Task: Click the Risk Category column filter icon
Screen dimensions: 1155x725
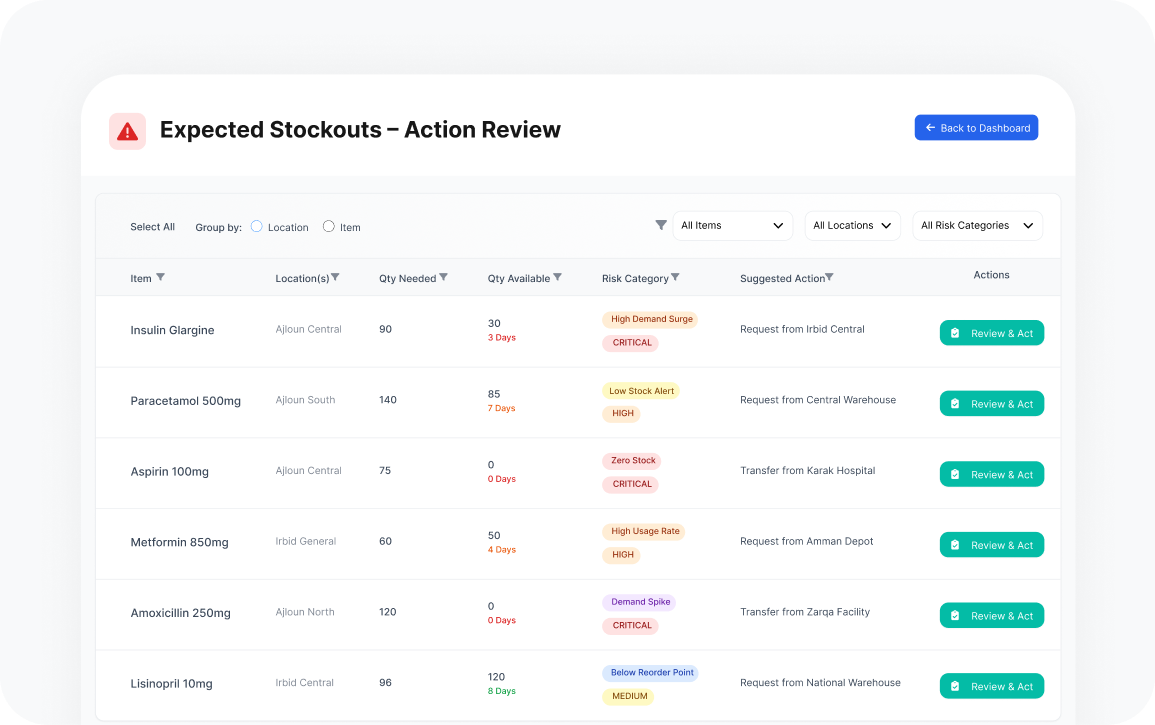Action: (x=675, y=277)
